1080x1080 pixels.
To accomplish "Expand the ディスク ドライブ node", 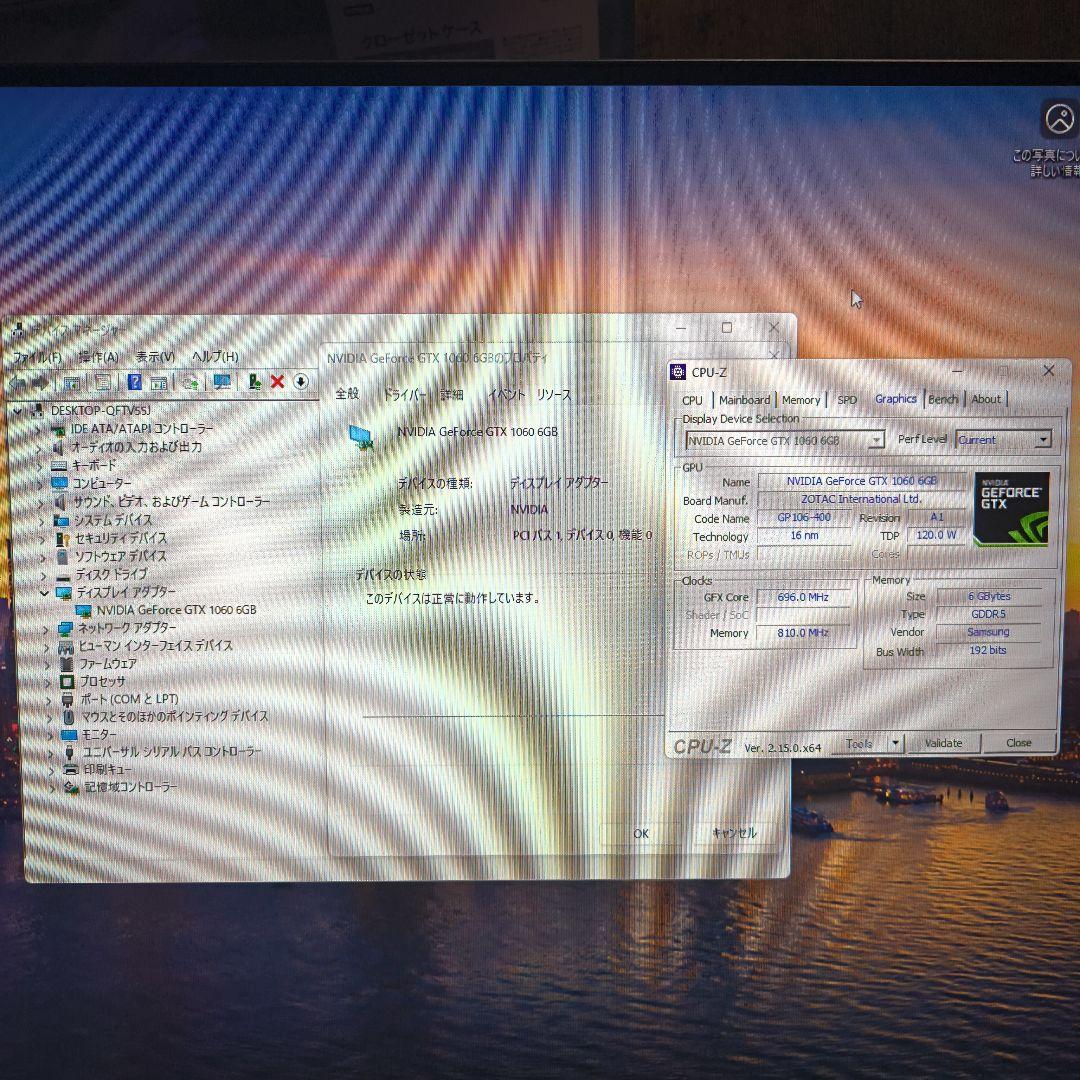I will (x=43, y=575).
